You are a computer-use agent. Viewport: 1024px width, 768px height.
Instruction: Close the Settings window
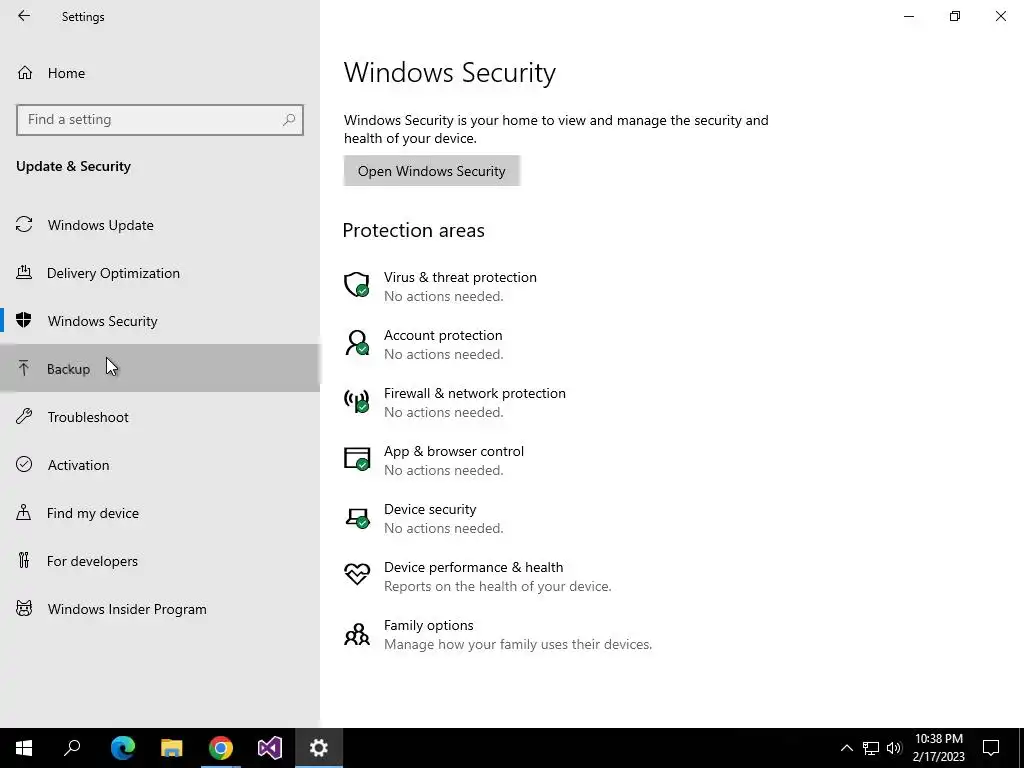tap(1000, 16)
